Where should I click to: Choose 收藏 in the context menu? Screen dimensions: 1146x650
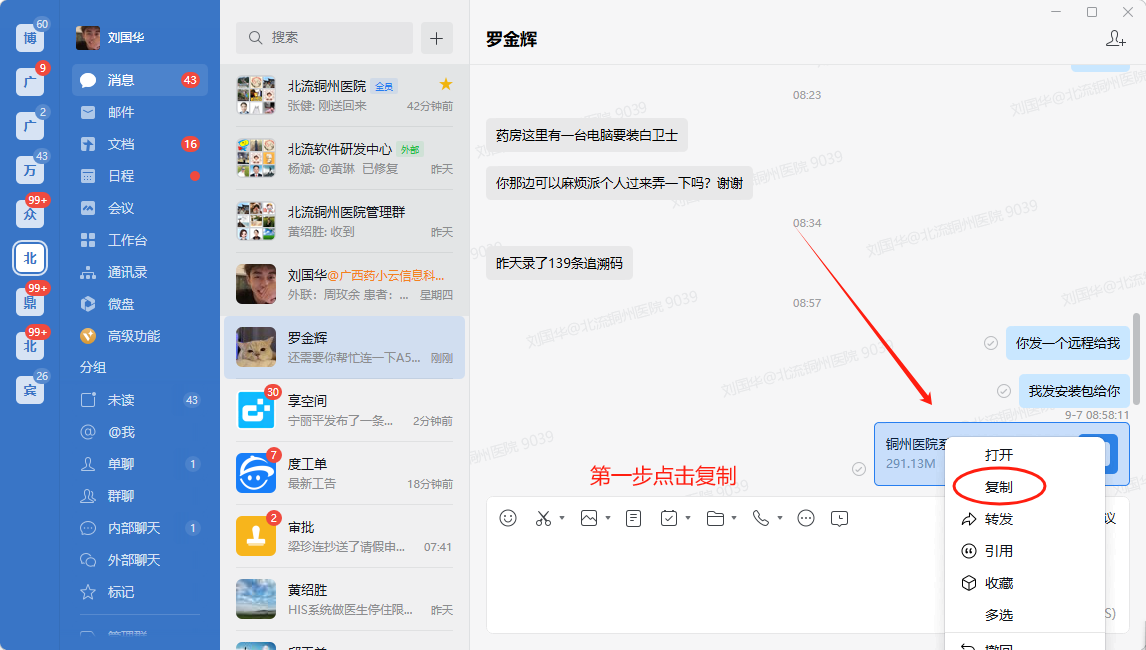point(1024,583)
